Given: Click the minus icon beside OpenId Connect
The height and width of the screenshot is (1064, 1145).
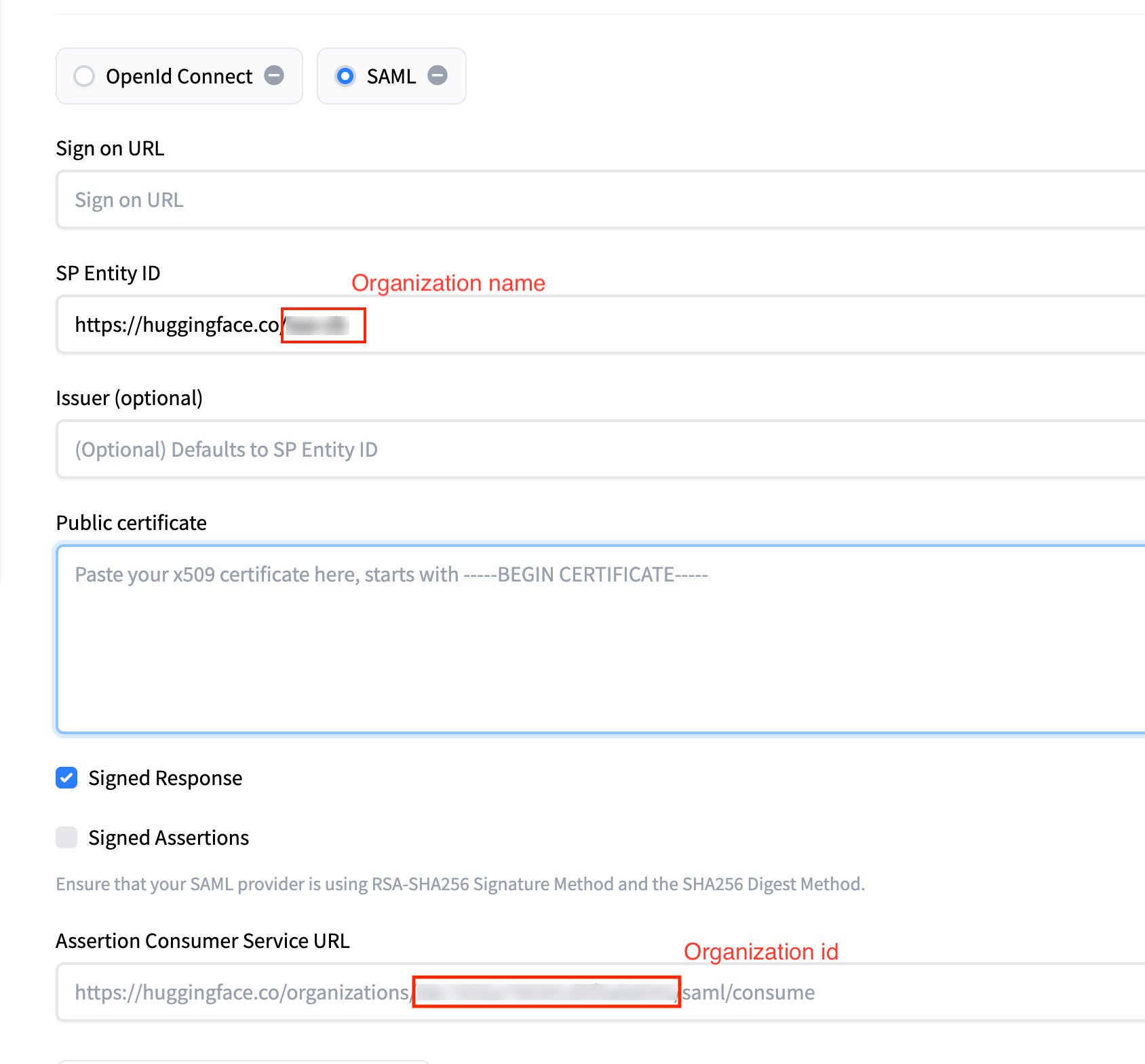Looking at the screenshot, I should pos(274,75).
